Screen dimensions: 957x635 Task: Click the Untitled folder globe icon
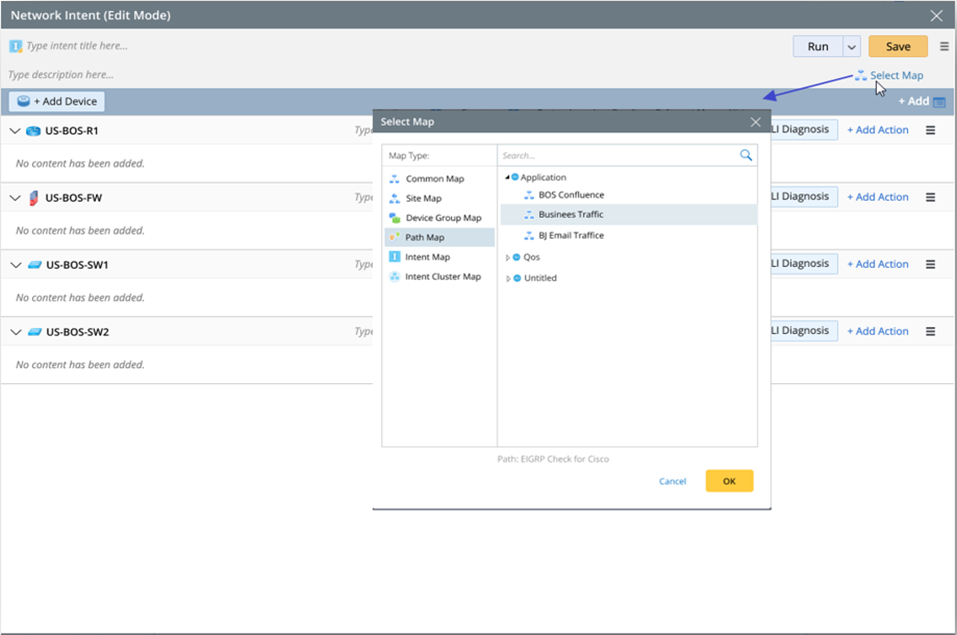(517, 278)
